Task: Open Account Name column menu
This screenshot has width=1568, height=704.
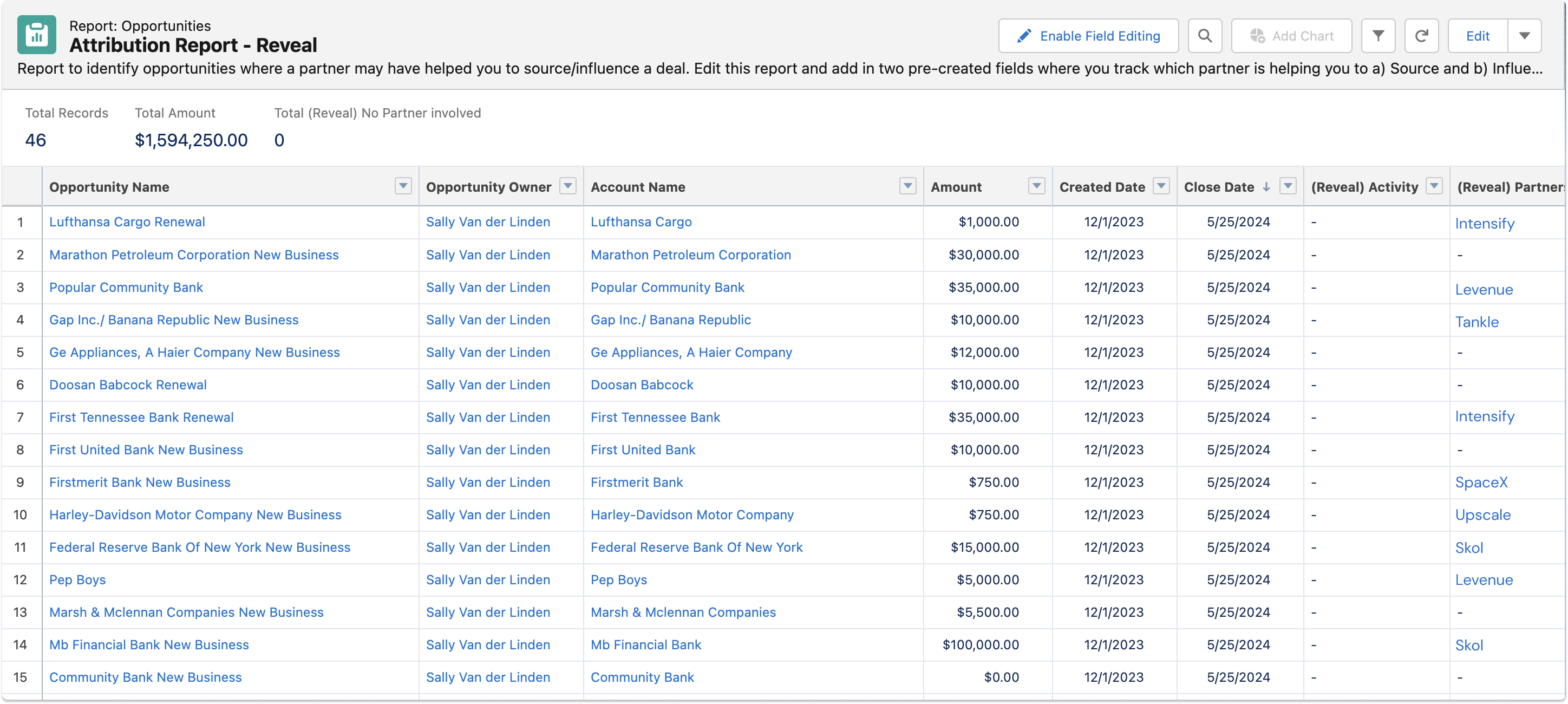Action: [907, 186]
